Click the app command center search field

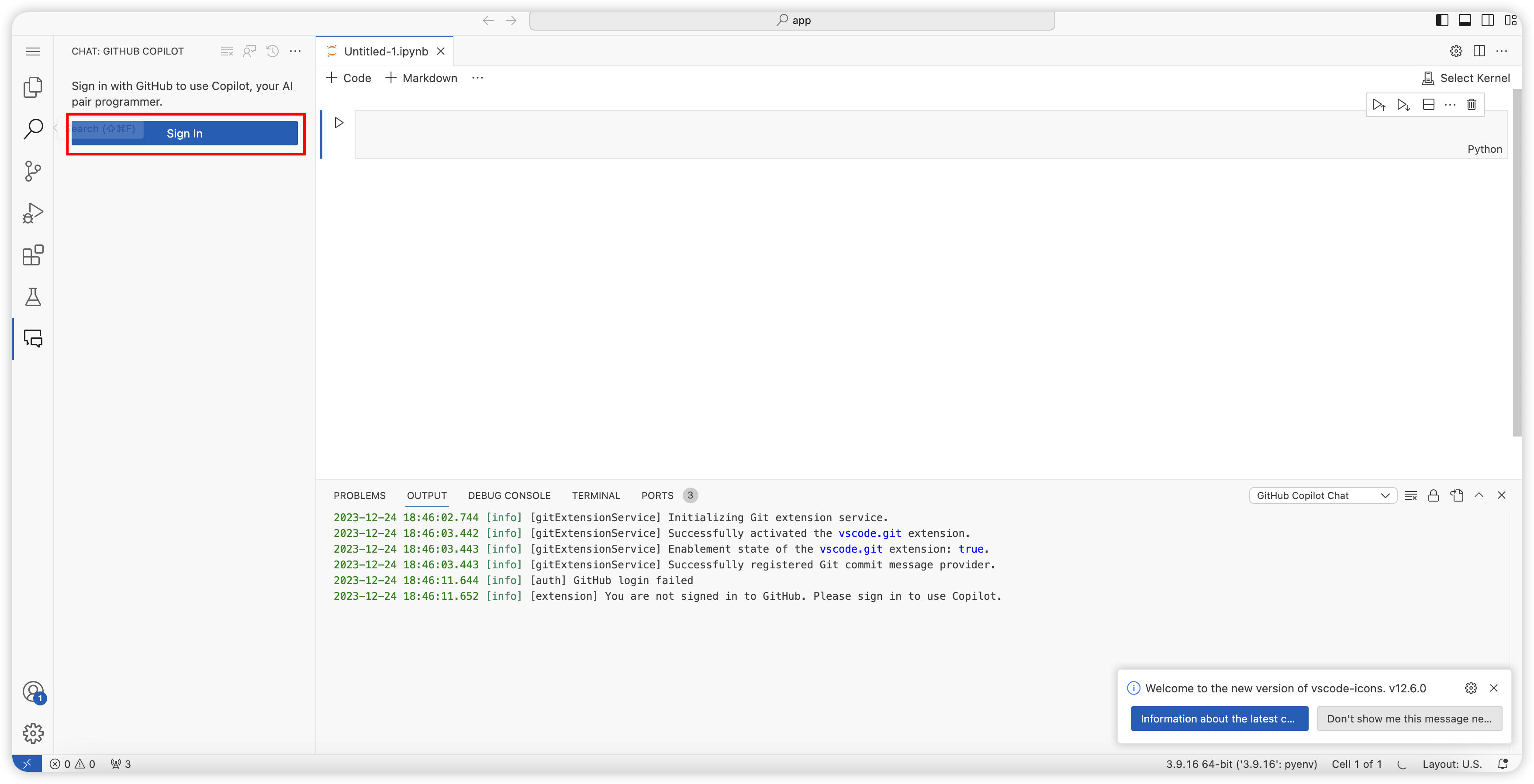pos(792,21)
